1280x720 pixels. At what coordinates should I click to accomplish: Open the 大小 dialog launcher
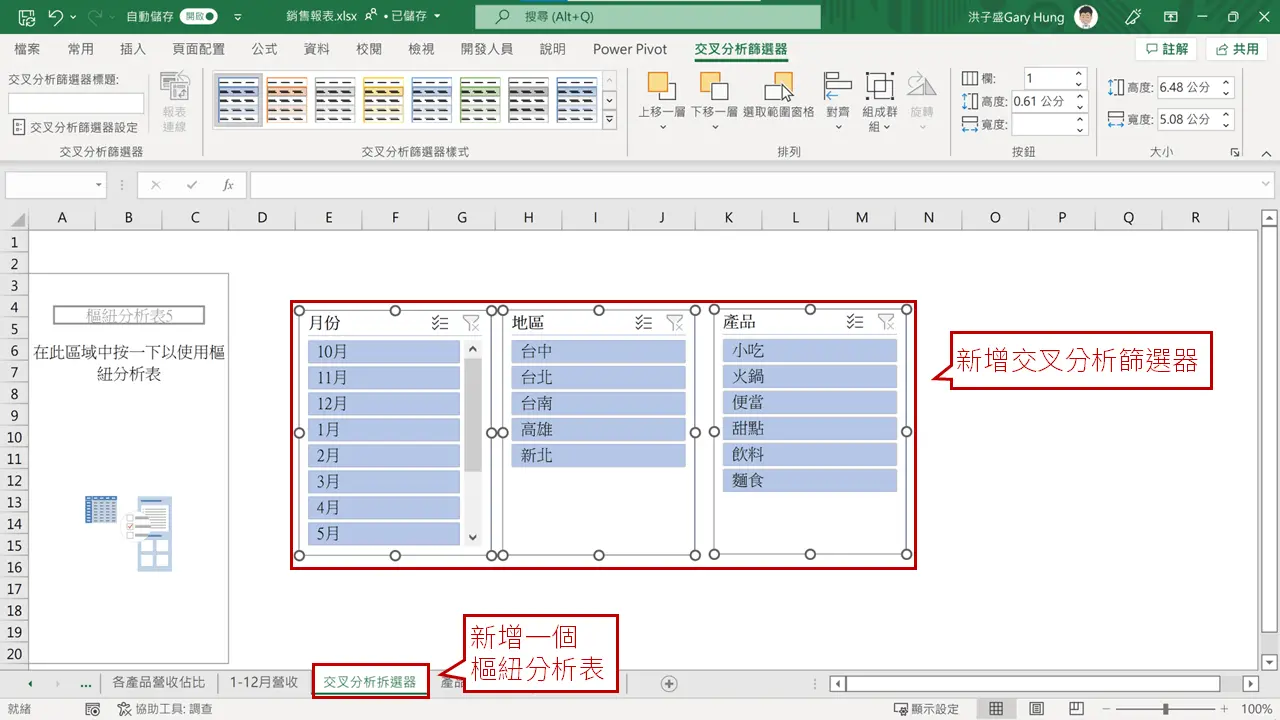pyautogui.click(x=1236, y=152)
